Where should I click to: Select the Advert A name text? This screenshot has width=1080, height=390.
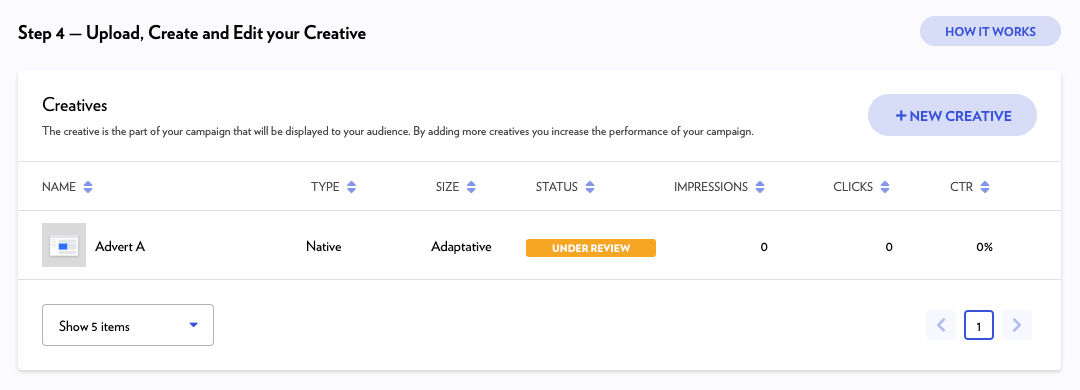click(120, 246)
